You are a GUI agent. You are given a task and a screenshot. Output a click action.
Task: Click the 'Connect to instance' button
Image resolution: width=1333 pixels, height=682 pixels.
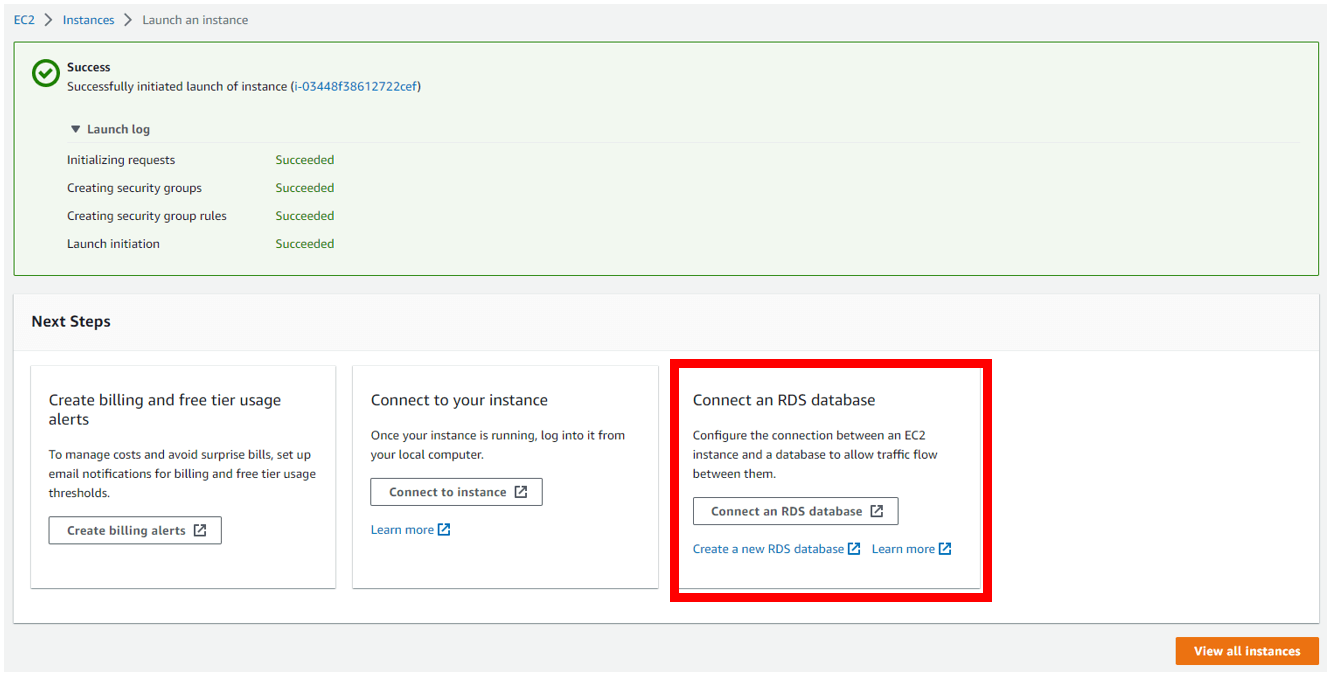[456, 492]
